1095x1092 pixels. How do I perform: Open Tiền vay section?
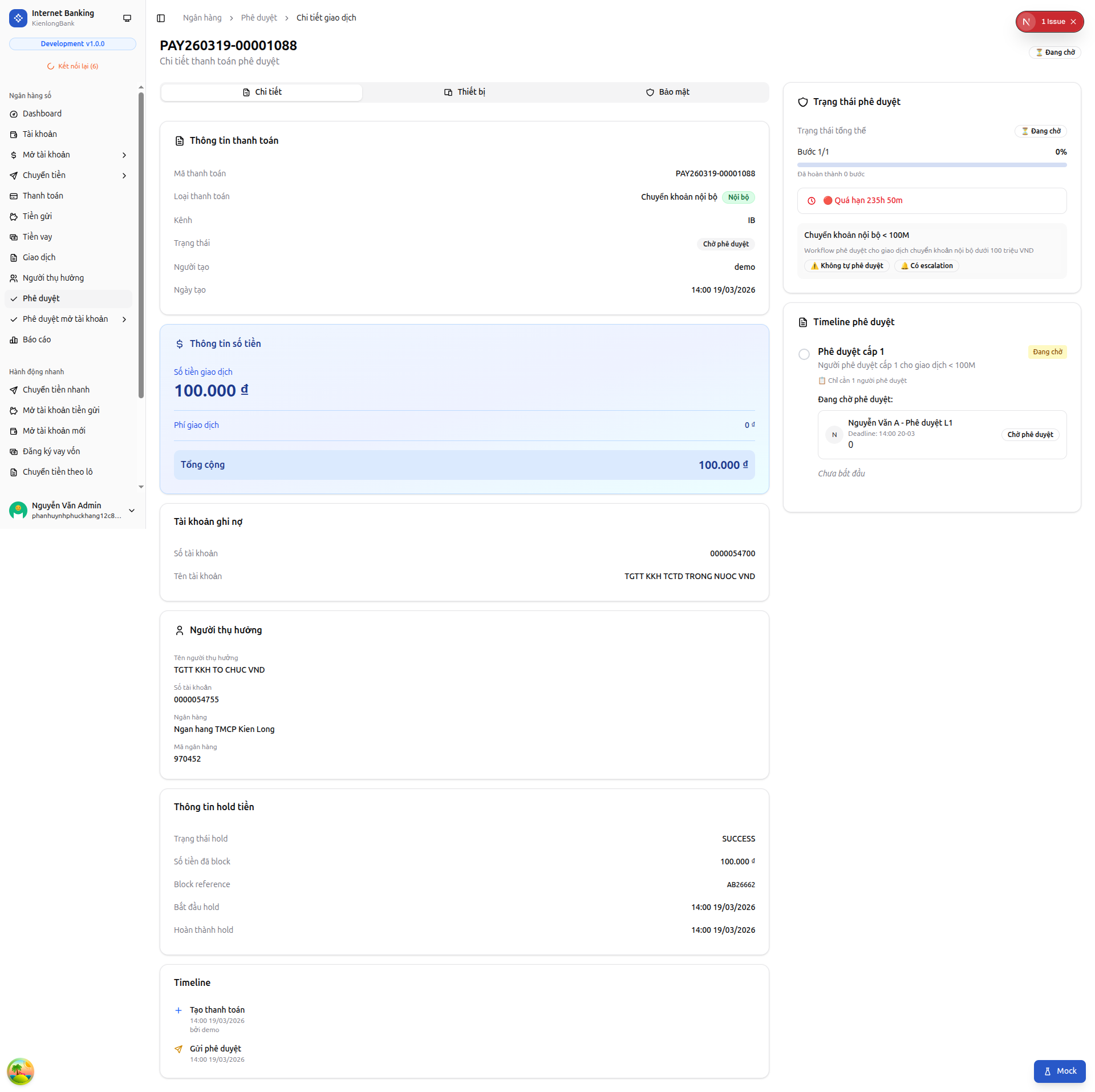click(x=68, y=237)
